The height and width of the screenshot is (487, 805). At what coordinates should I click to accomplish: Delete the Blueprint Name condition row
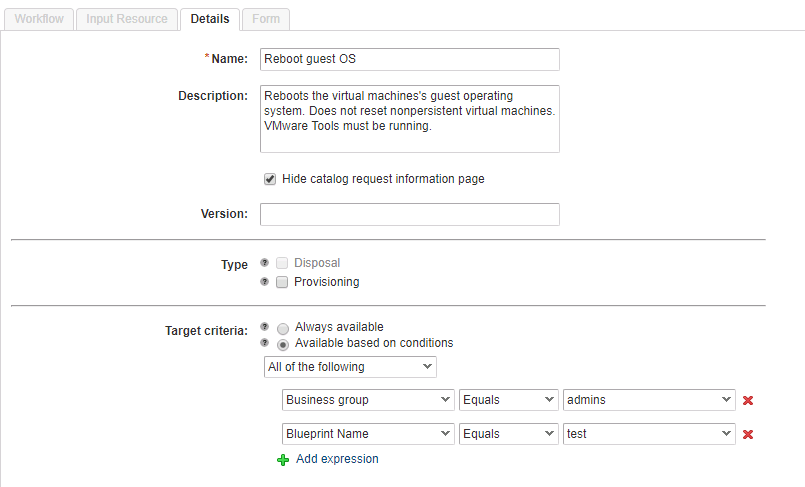coord(747,435)
